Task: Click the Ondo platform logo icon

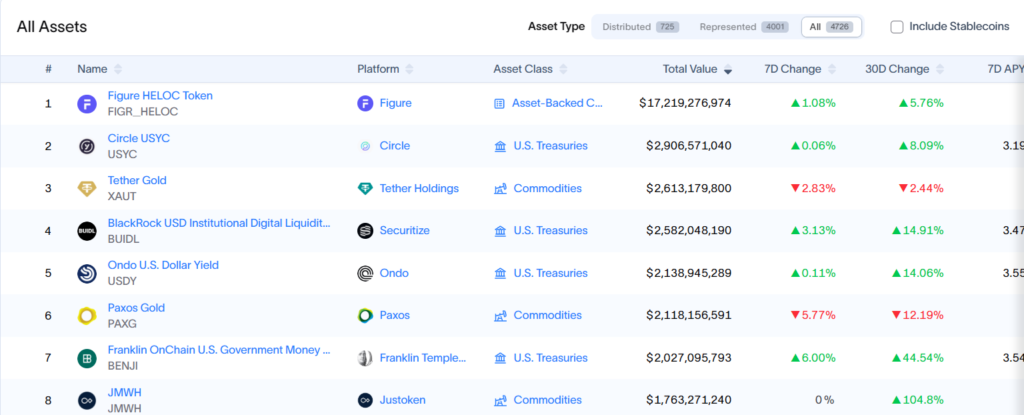Action: coord(365,273)
